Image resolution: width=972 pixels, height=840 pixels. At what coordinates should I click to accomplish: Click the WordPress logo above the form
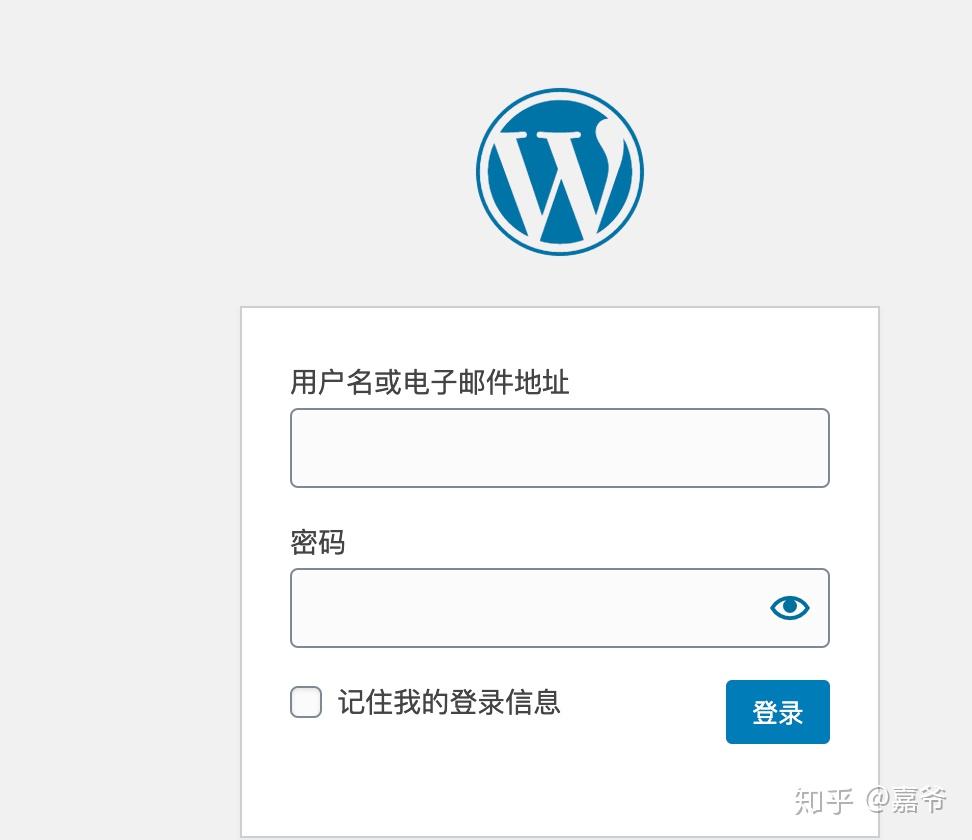pyautogui.click(x=559, y=172)
